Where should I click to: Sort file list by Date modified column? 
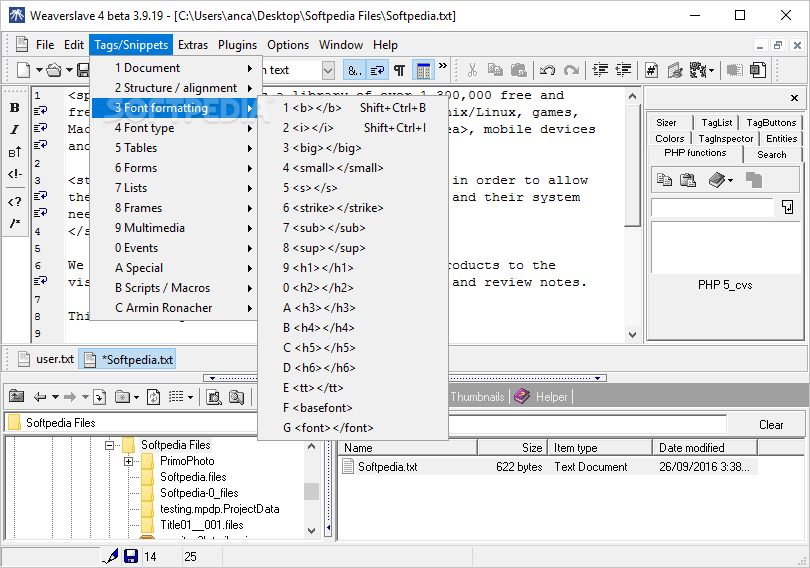pyautogui.click(x=705, y=448)
